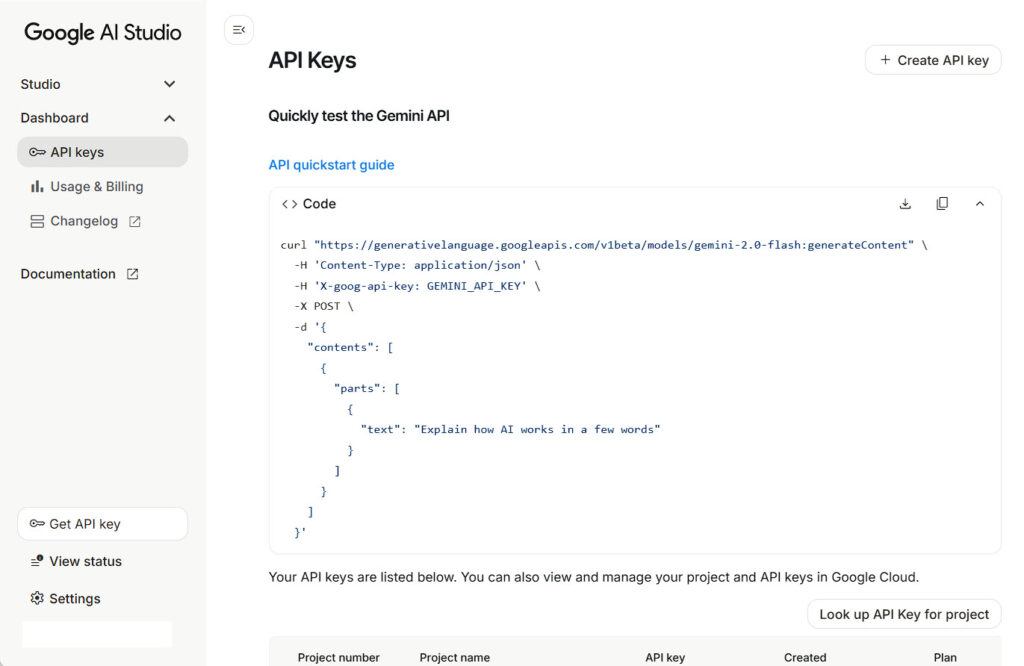Screen dimensions: 1024x666
Task: Click the Get API key button
Action: [102, 524]
